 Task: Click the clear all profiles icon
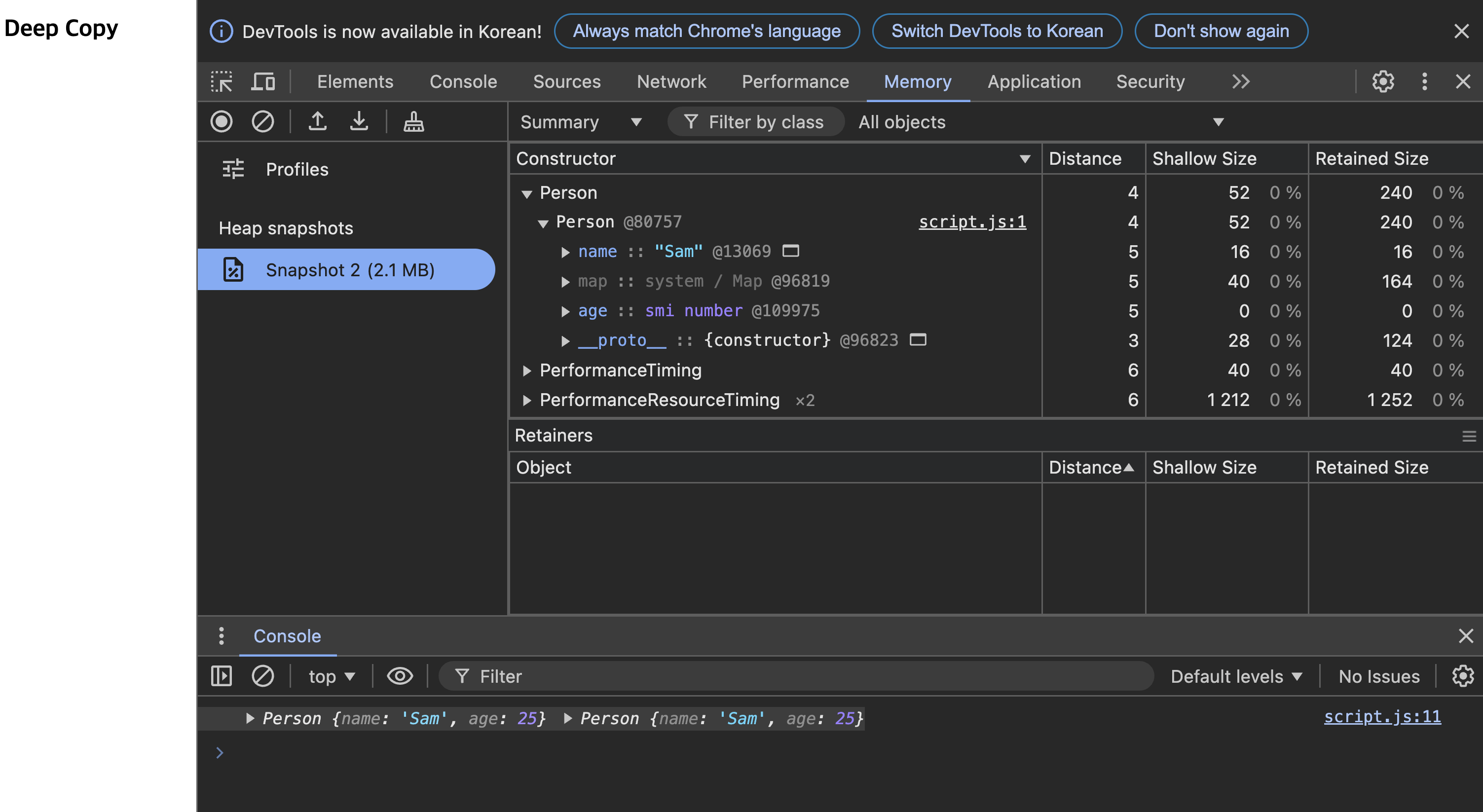262,121
